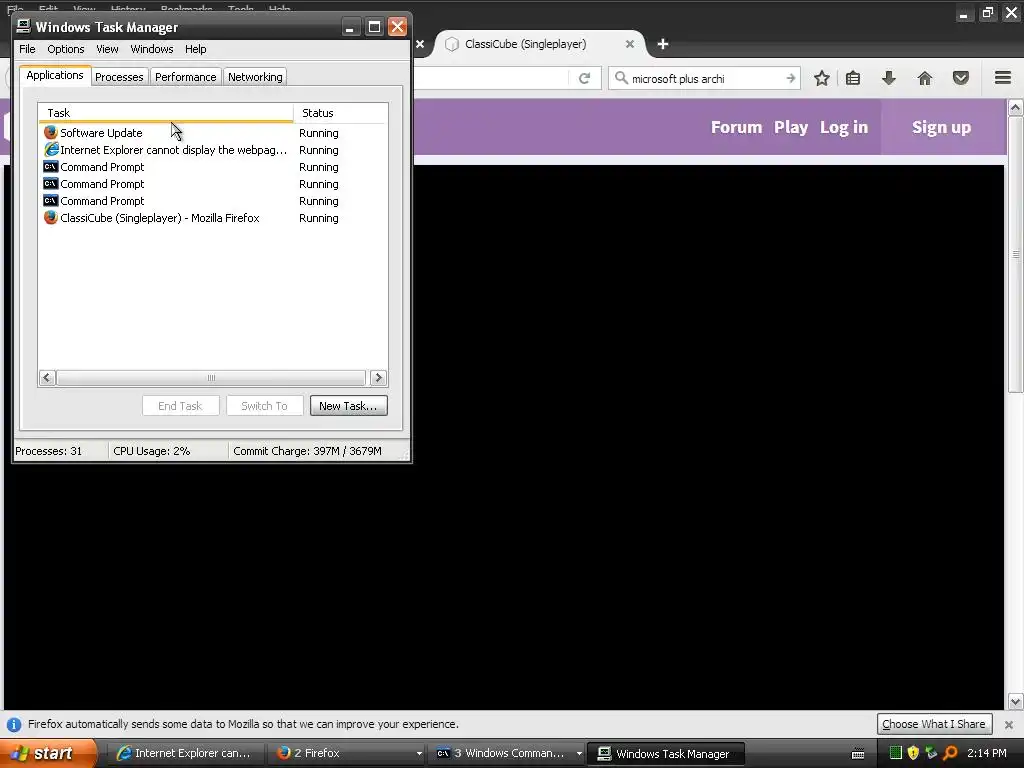Click the security shield tray icon
Screen dimensions: 1024x768
tap(913, 753)
